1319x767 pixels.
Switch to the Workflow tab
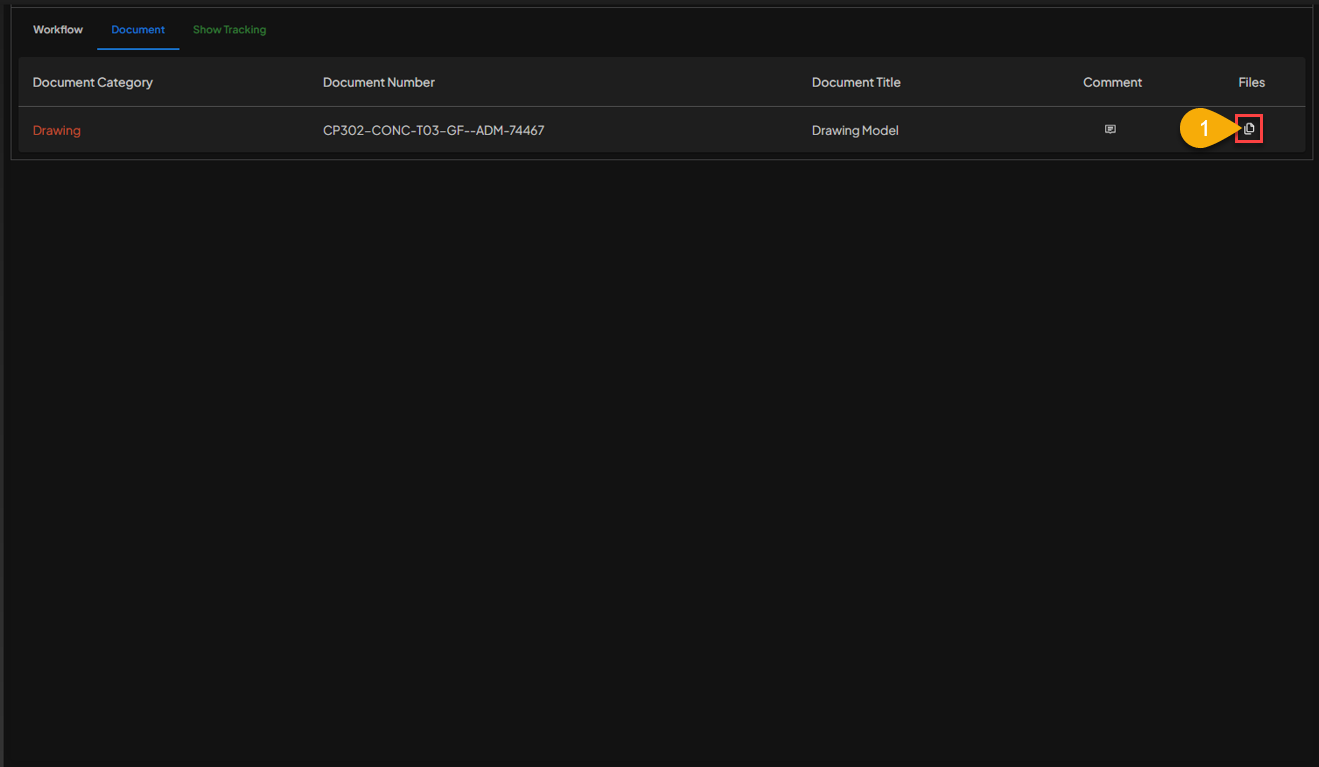58,30
